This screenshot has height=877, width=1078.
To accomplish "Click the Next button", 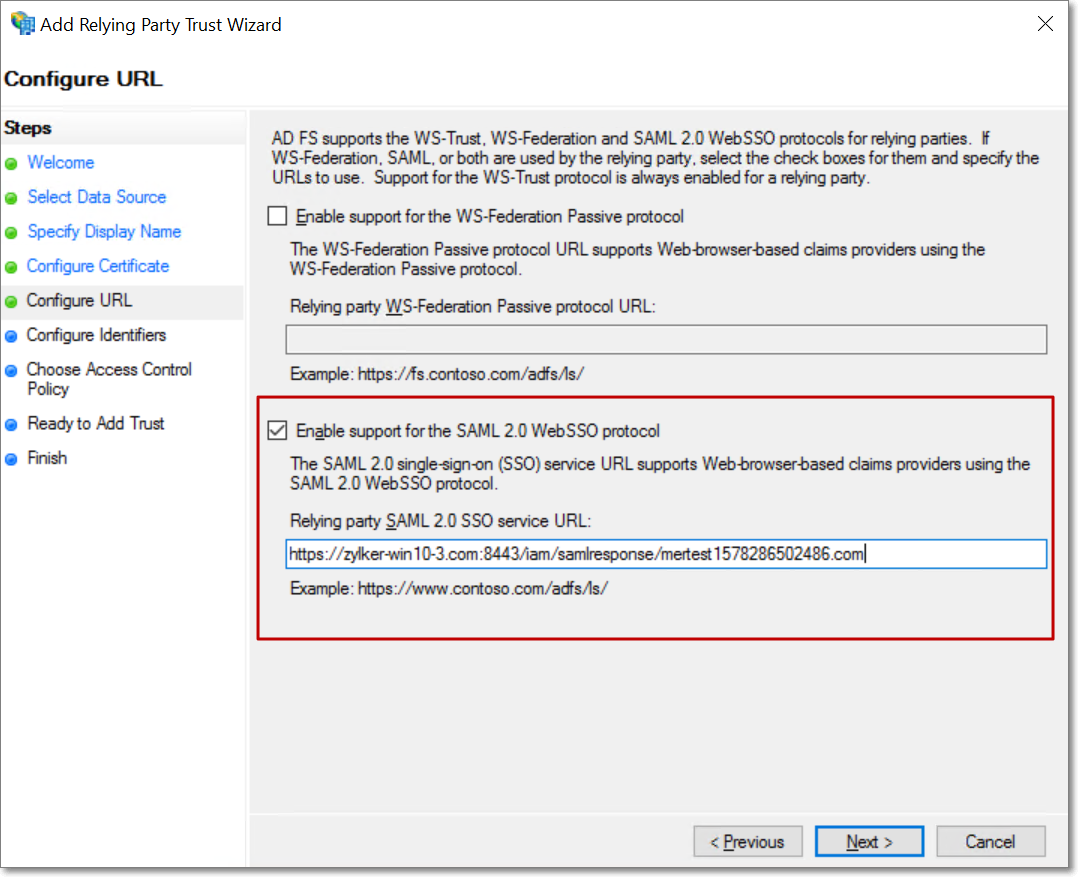I will tap(869, 842).
